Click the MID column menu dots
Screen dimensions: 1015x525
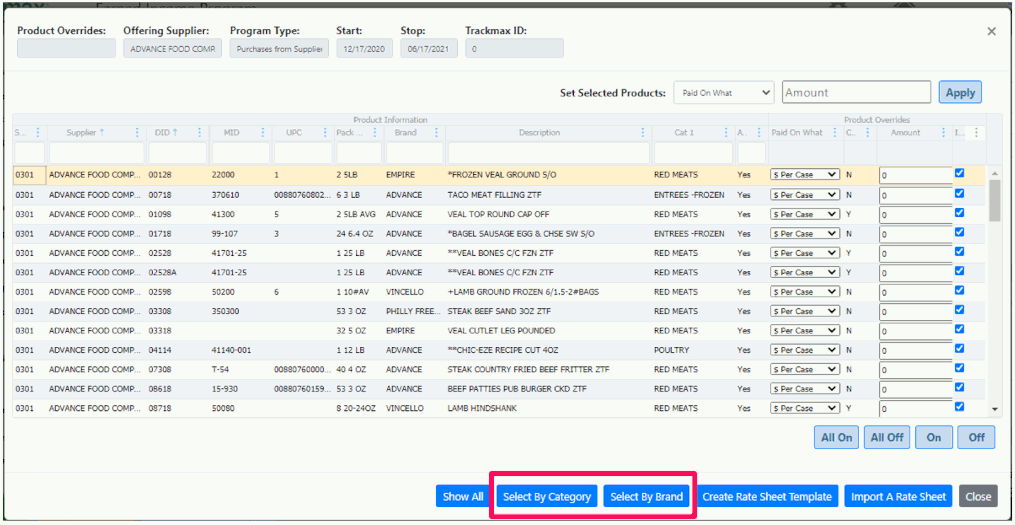[x=263, y=133]
